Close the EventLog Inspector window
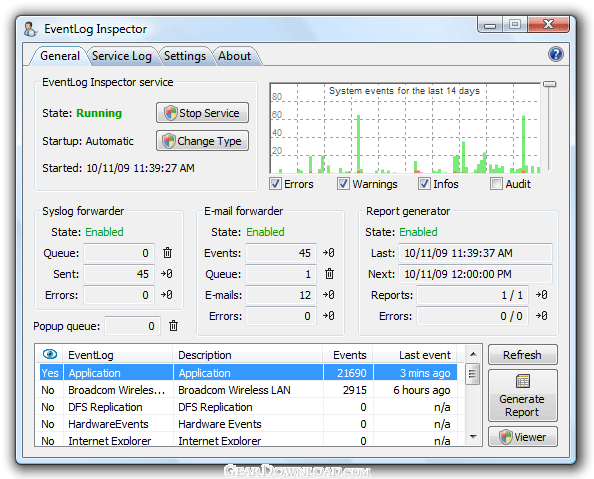Screen dimensions: 594x479 pyautogui.click(x=548, y=25)
